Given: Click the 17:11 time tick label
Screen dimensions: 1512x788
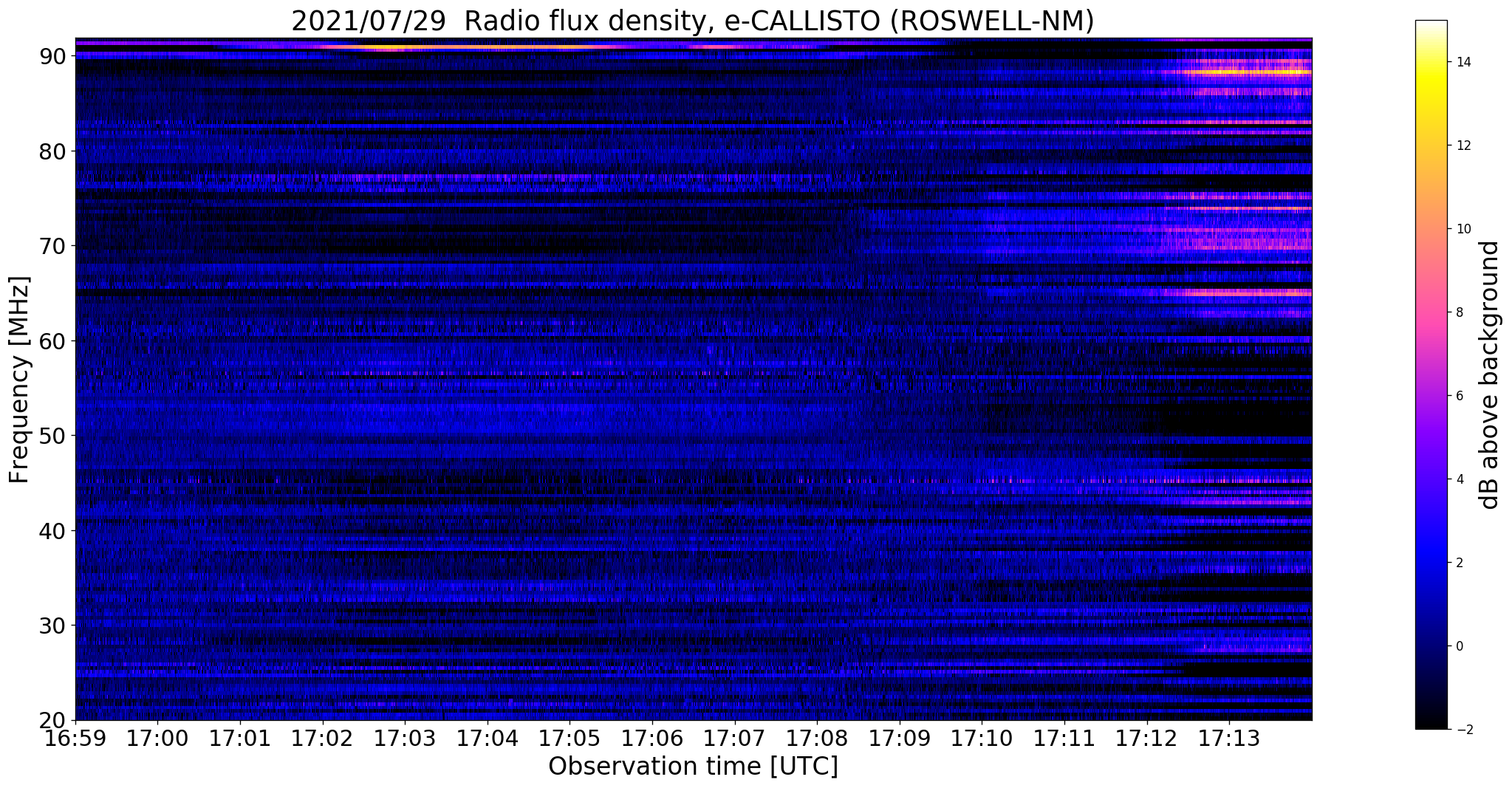Looking at the screenshot, I should click(1064, 738).
